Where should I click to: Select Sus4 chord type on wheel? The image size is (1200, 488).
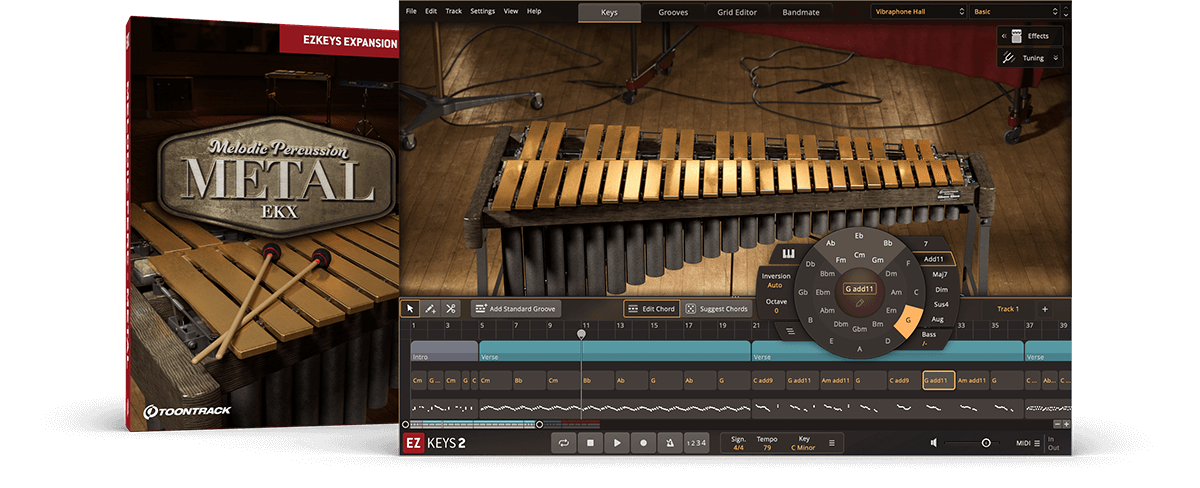(x=941, y=304)
